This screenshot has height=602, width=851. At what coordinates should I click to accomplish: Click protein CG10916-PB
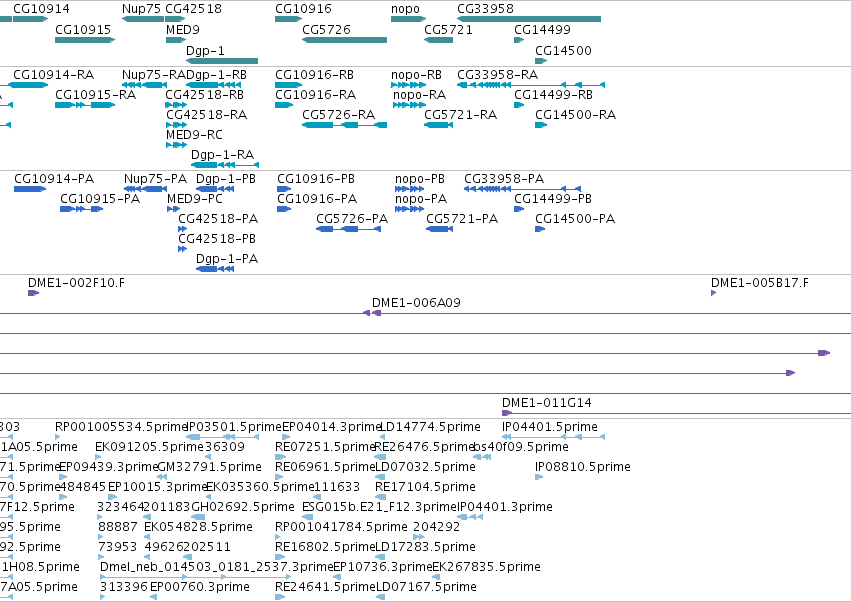click(316, 179)
